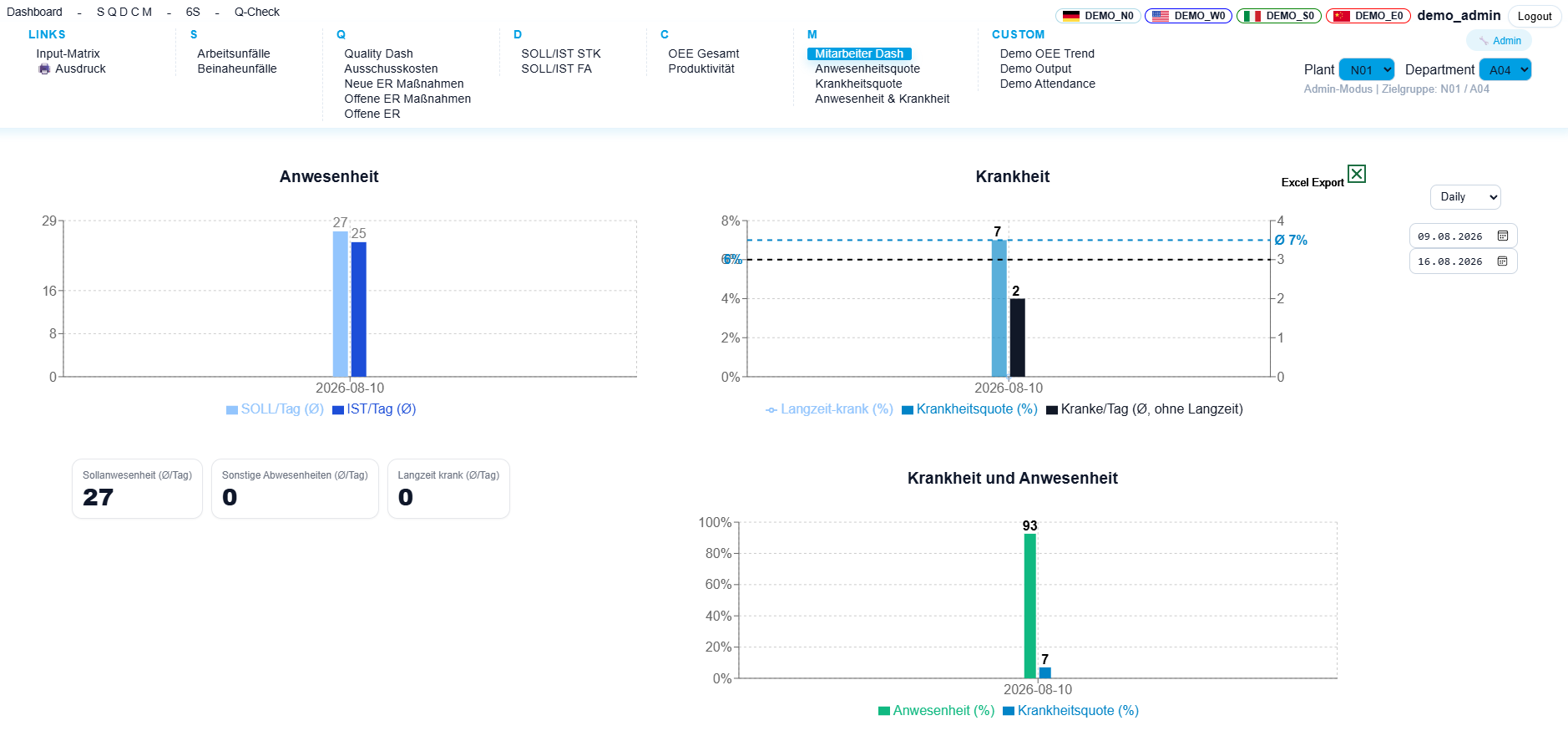Image resolution: width=1568 pixels, height=746 pixels.
Task: Open Quality Dash link
Action: (x=378, y=53)
